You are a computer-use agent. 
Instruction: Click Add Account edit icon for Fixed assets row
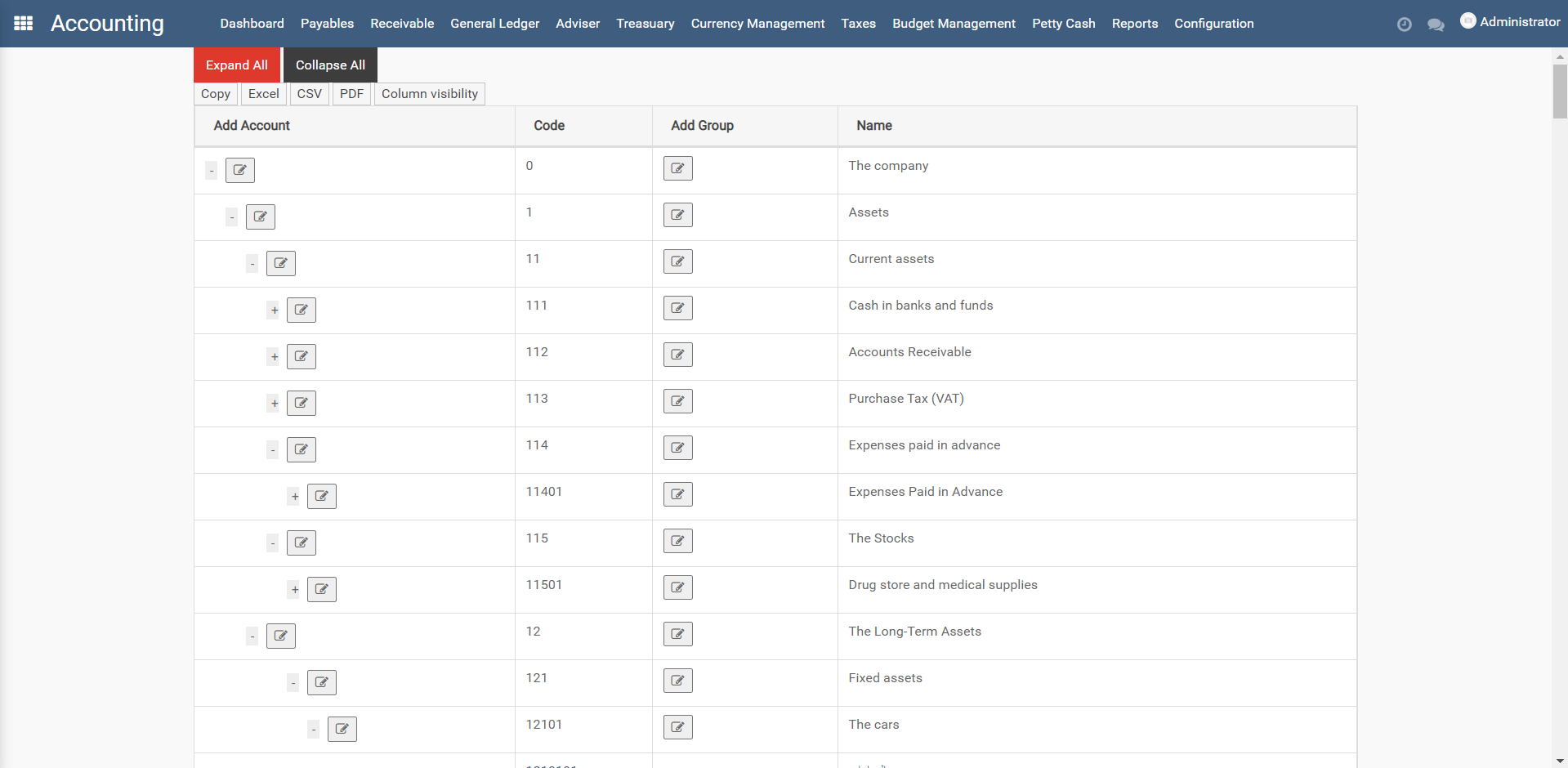(x=322, y=682)
